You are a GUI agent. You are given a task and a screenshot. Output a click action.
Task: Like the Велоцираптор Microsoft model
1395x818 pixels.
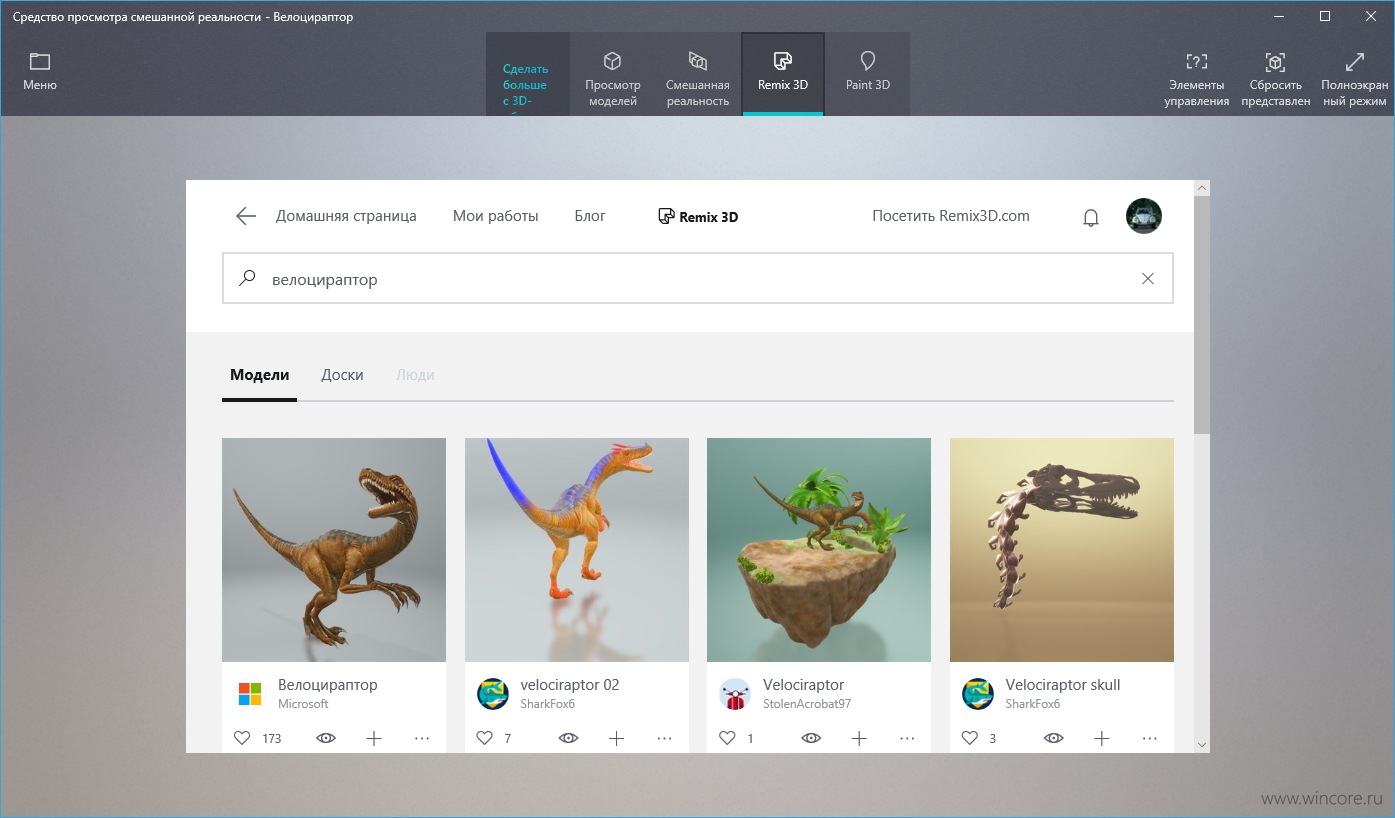241,738
